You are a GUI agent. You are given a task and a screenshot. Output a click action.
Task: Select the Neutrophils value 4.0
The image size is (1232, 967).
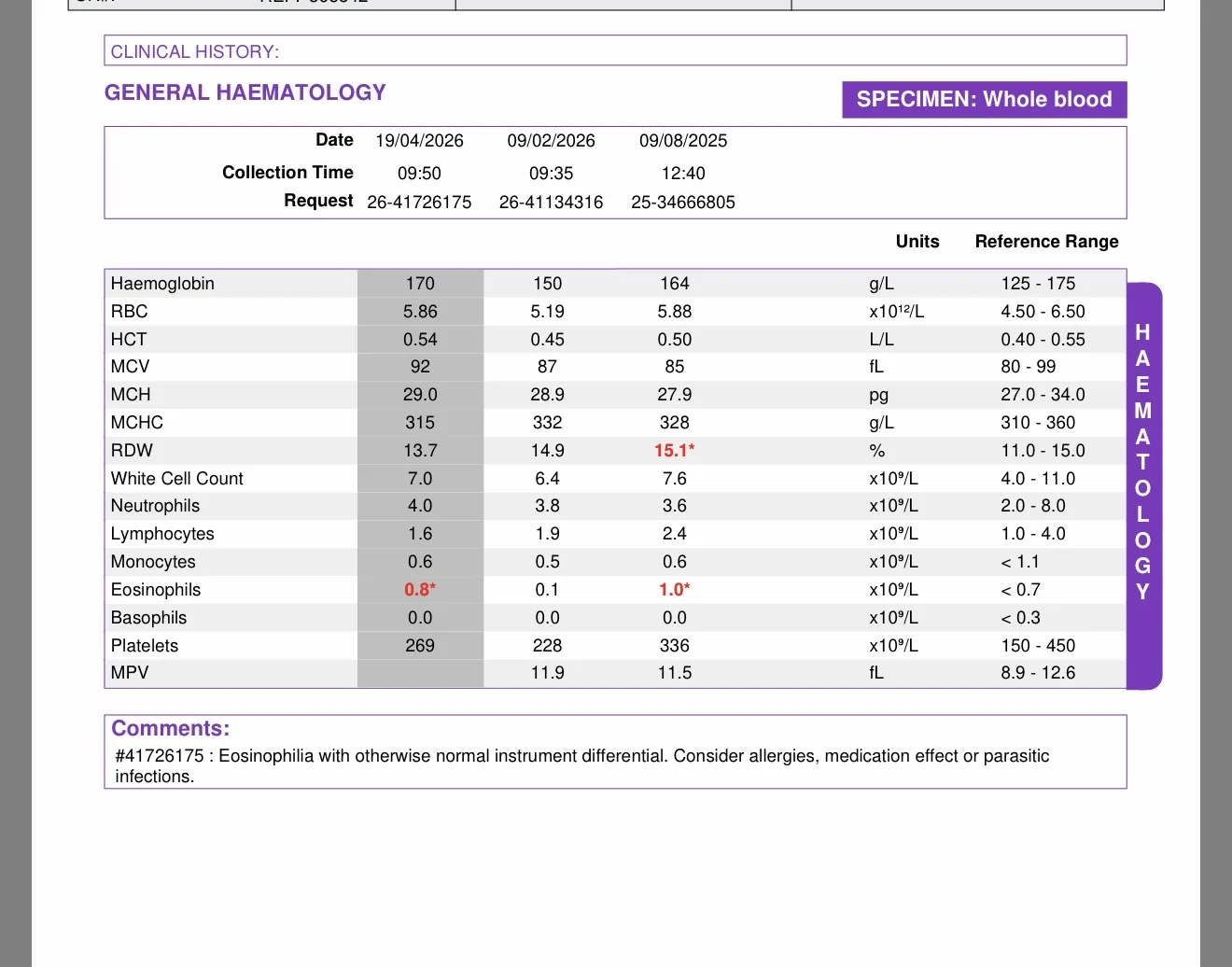(x=420, y=506)
